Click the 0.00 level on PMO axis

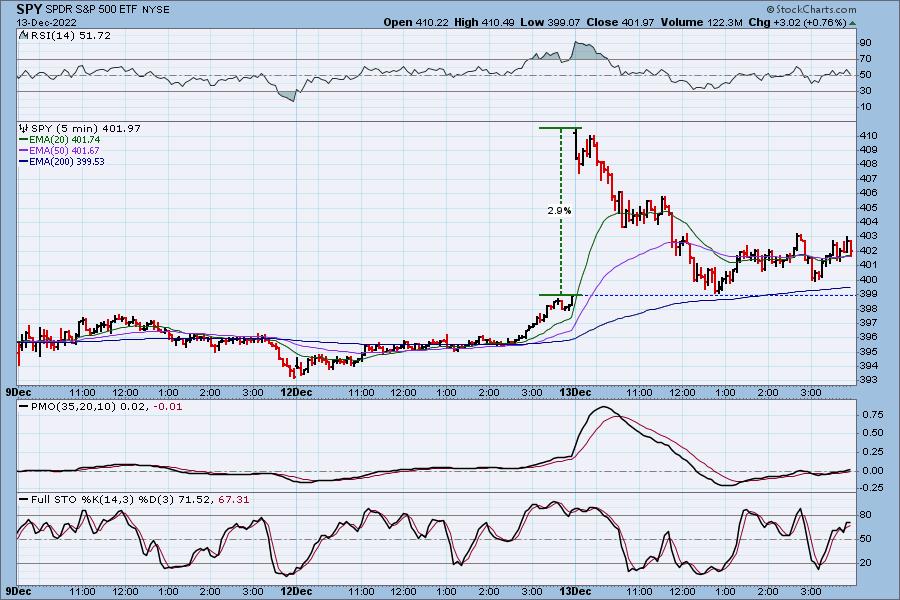click(873, 471)
